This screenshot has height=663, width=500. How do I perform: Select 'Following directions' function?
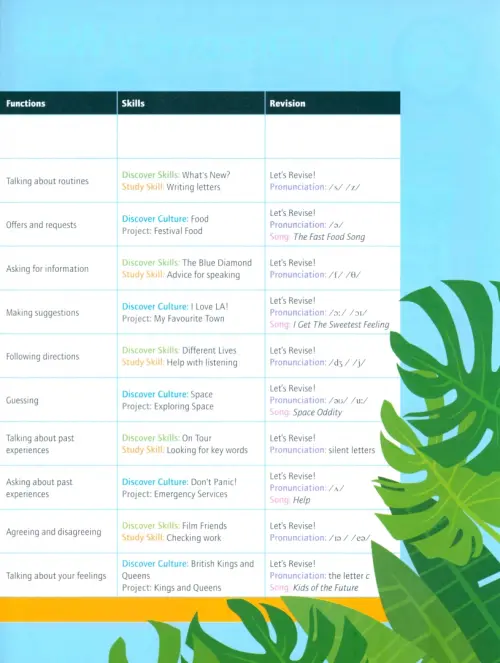(x=43, y=356)
